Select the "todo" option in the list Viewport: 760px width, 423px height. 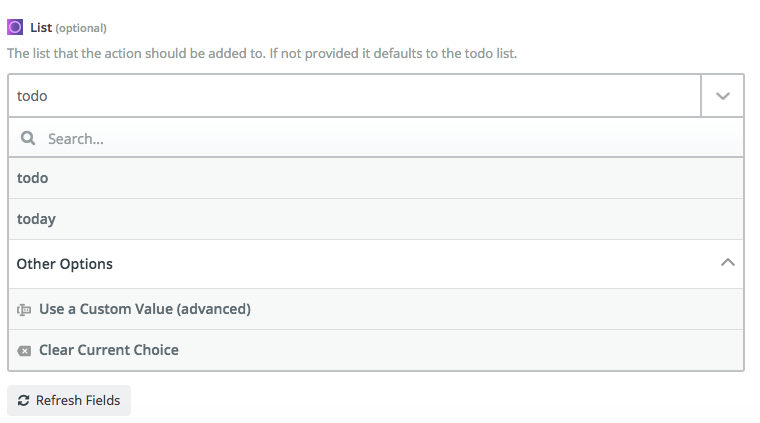pos(33,178)
